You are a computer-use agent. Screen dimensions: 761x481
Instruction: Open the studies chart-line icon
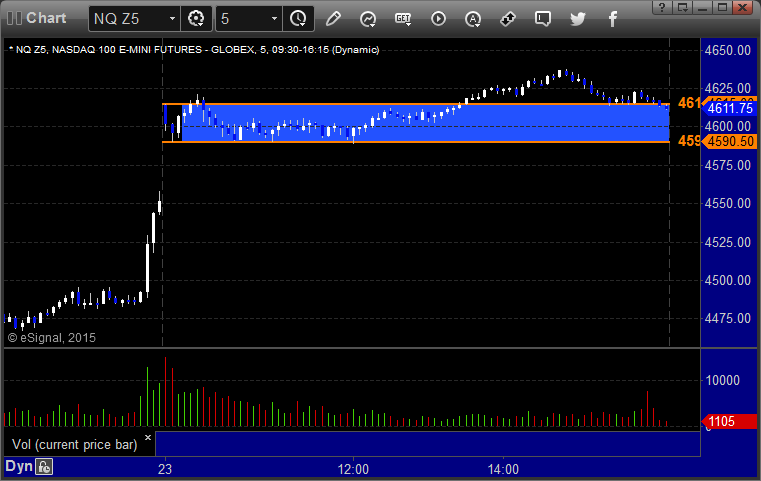[368, 18]
